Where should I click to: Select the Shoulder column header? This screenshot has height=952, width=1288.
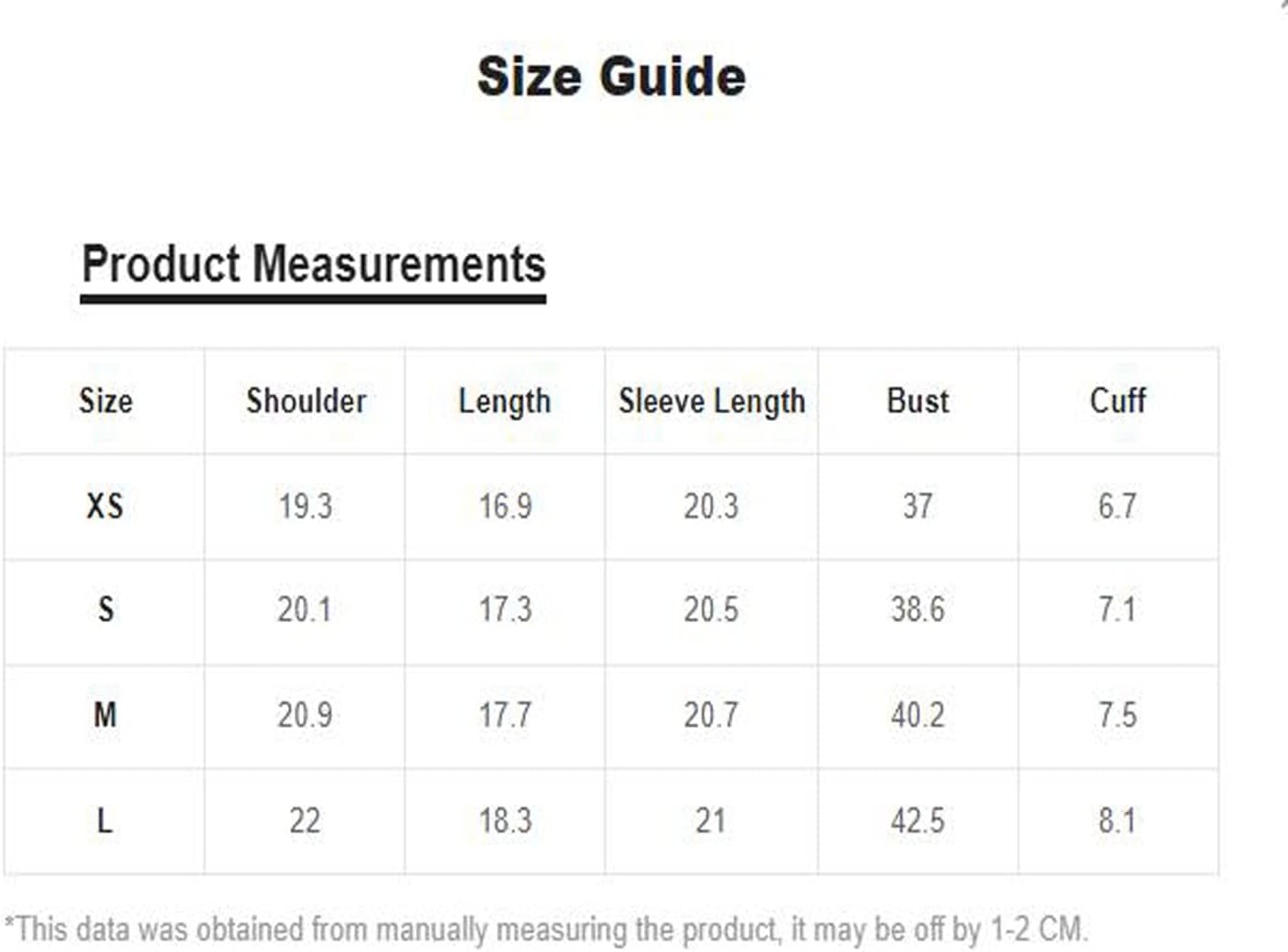[x=306, y=401]
